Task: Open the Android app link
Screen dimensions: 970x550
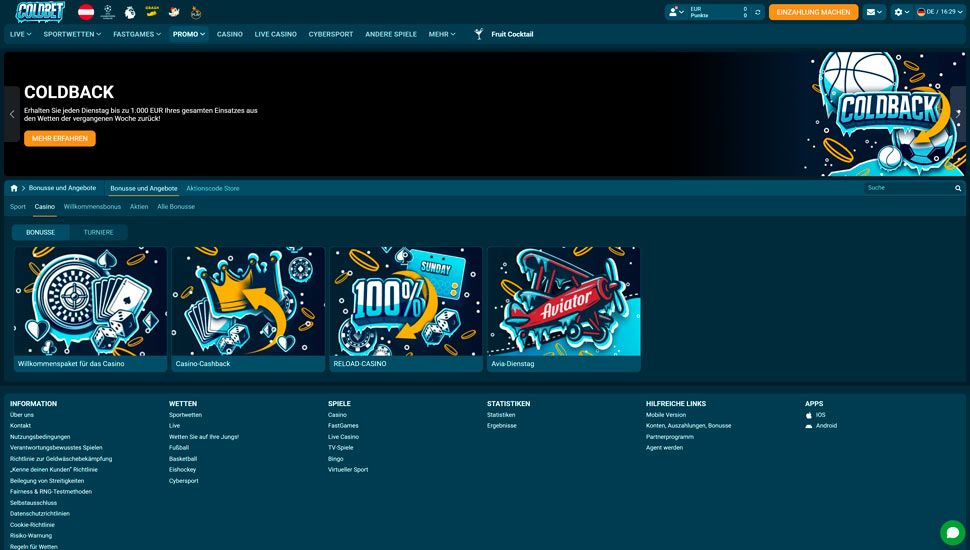Action: [821, 426]
